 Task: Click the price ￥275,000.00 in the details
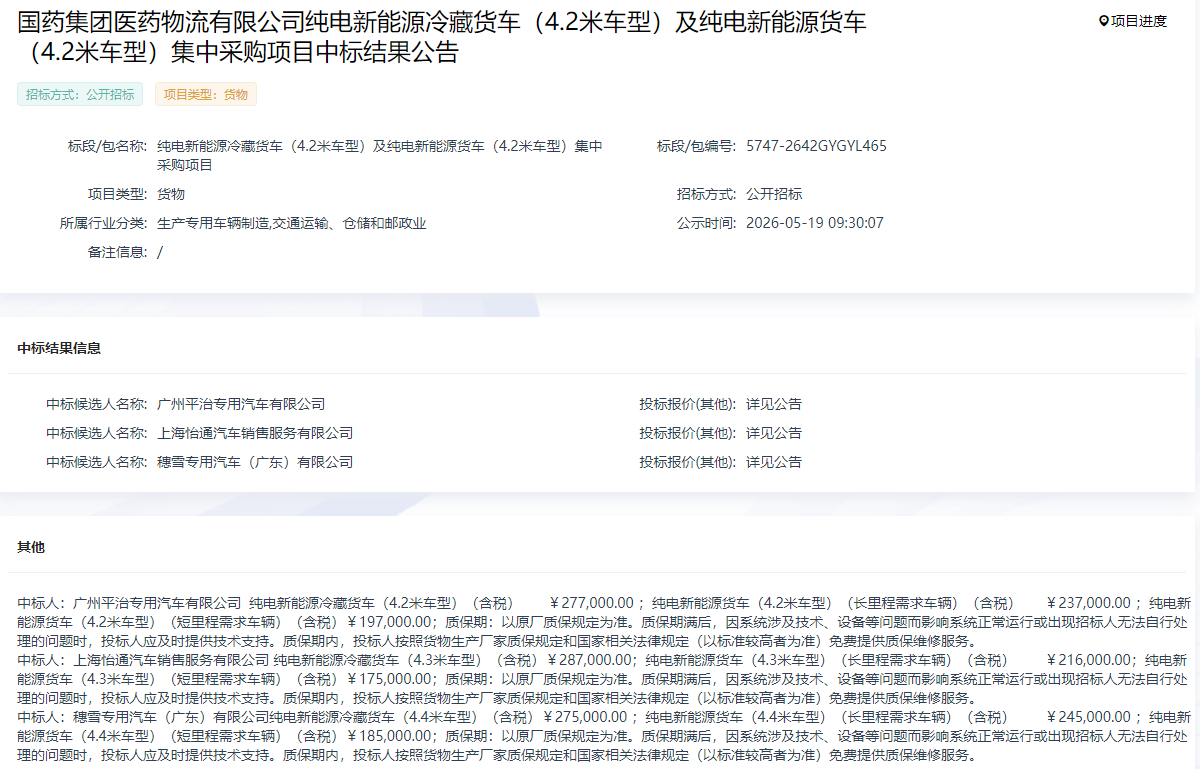585,717
